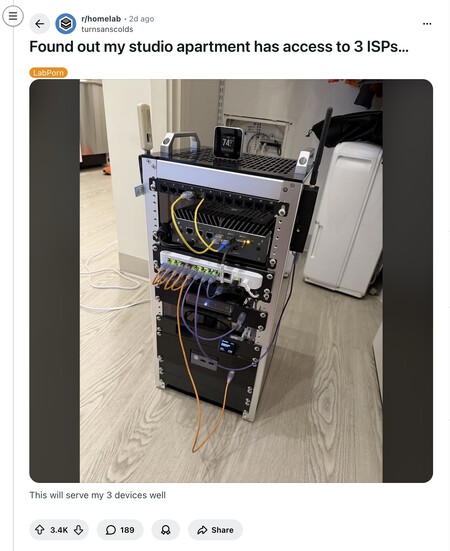Click the speech bubble comment icon

coord(111,530)
